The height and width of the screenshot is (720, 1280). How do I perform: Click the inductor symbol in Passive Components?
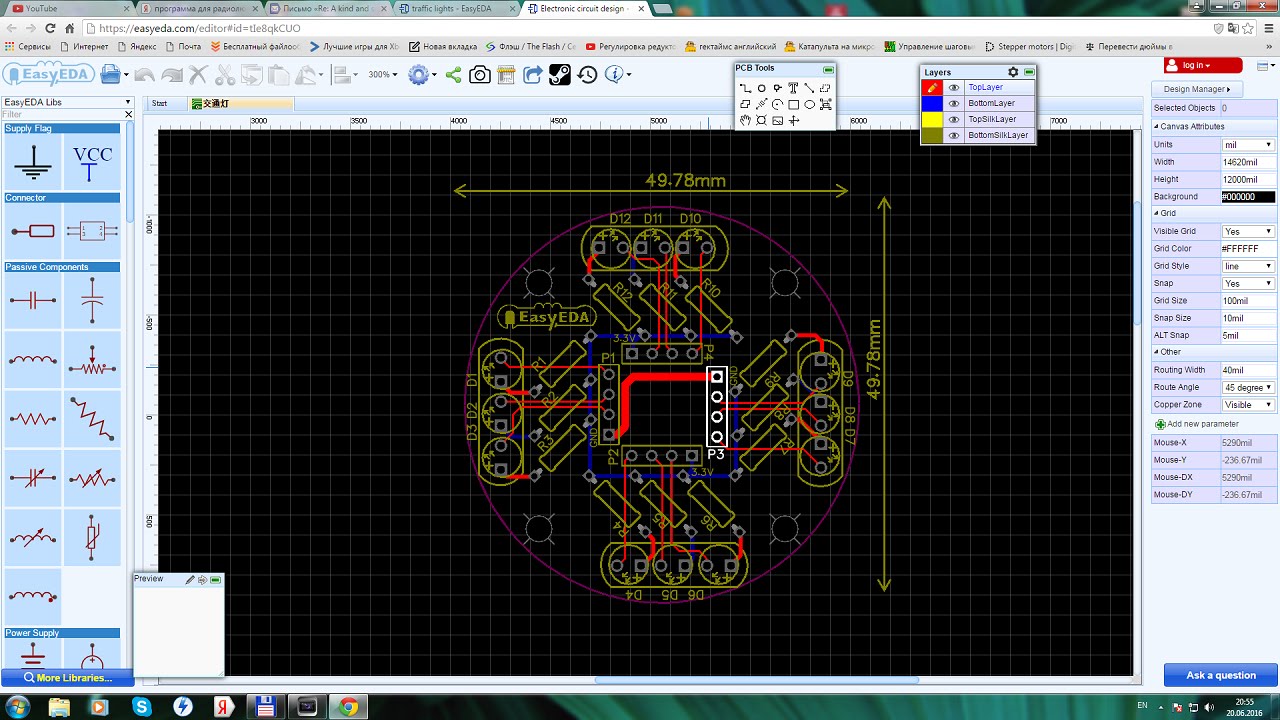point(33,359)
